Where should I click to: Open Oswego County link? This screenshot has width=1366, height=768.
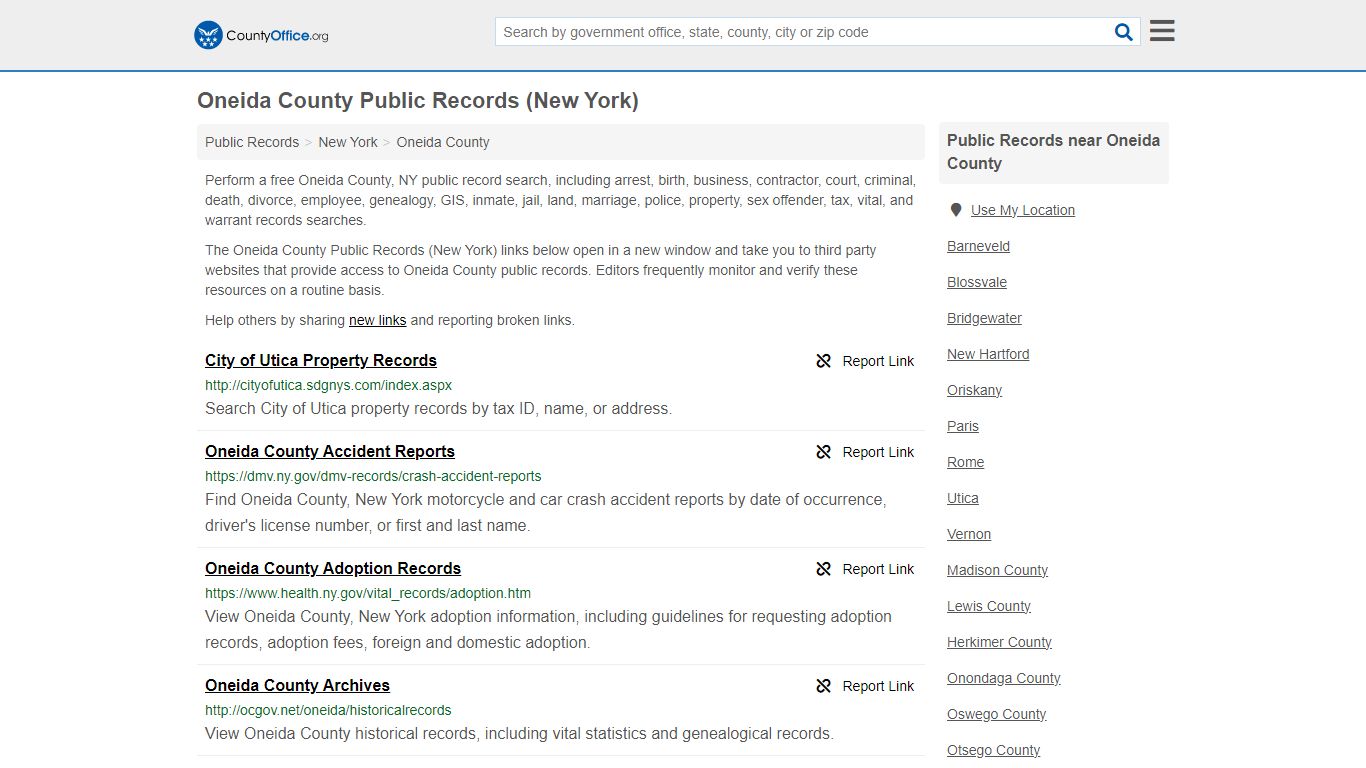pyautogui.click(x=996, y=714)
